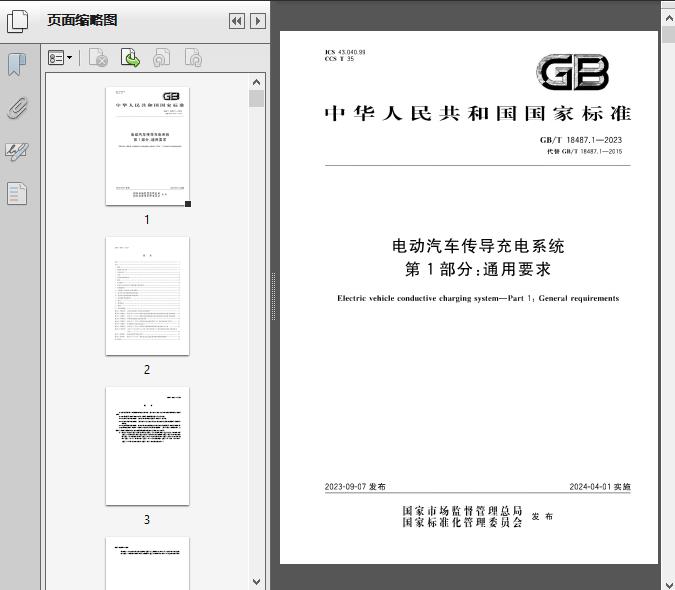Select page 1 thumbnail
This screenshot has width=675, height=590.
147,146
